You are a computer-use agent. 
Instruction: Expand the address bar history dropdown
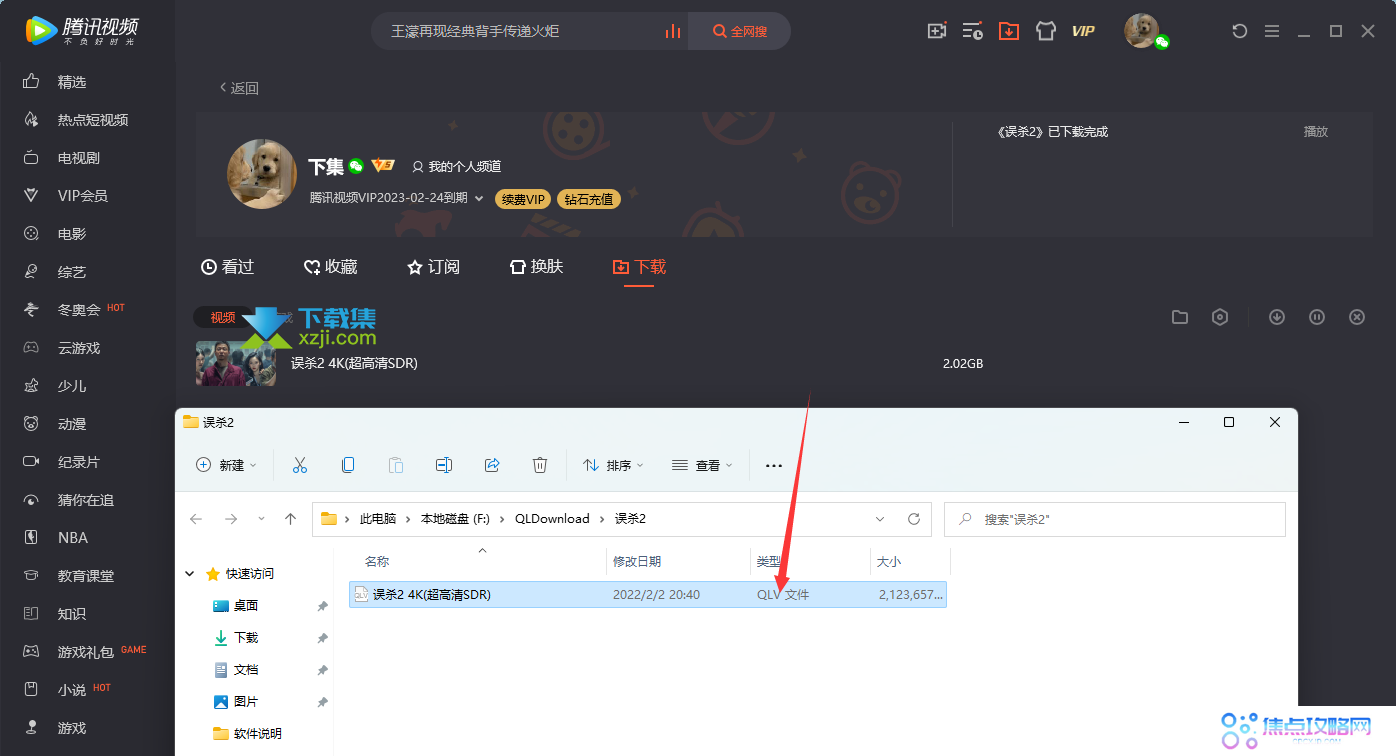[880, 519]
